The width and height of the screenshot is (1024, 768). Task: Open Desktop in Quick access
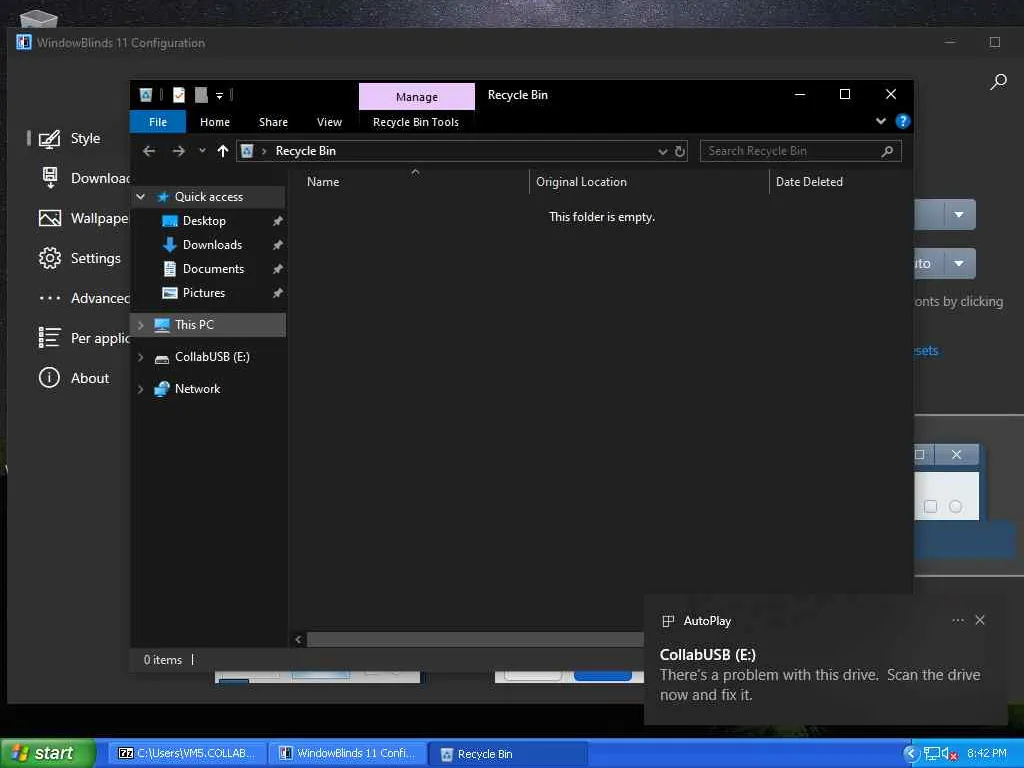[204, 221]
